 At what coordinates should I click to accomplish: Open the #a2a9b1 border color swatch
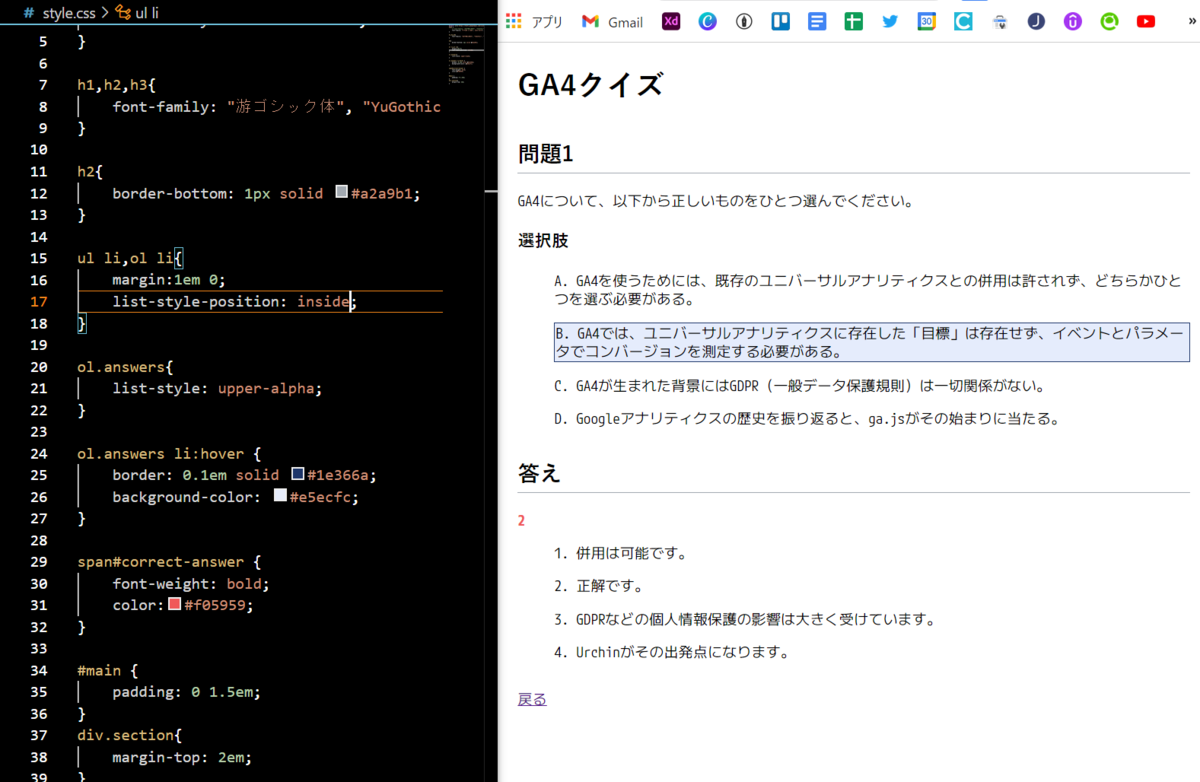pyautogui.click(x=342, y=193)
